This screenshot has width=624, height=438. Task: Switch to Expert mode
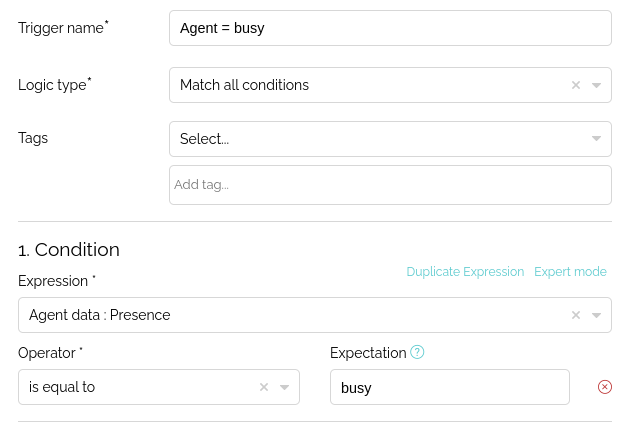point(570,272)
